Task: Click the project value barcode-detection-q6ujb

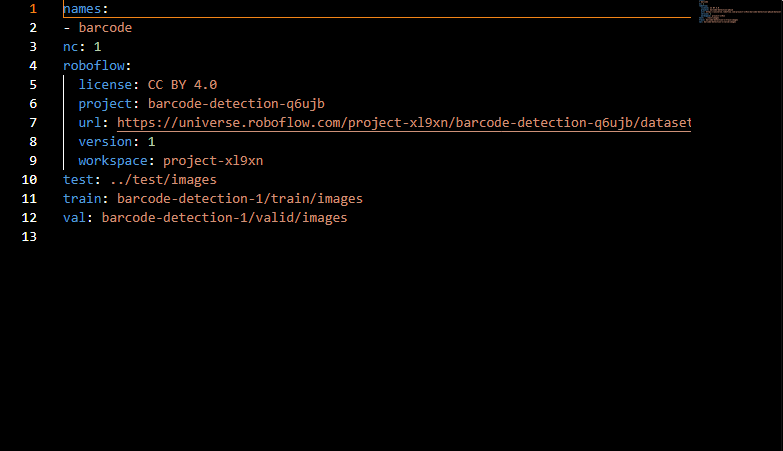Action: pyautogui.click(x=236, y=104)
